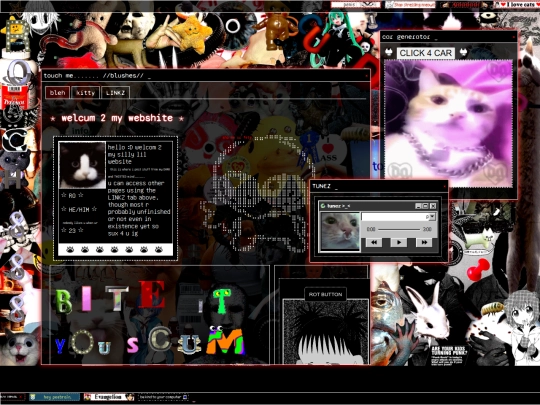Open the kitty tab
Screen dimensions: 540x405
(85, 93)
